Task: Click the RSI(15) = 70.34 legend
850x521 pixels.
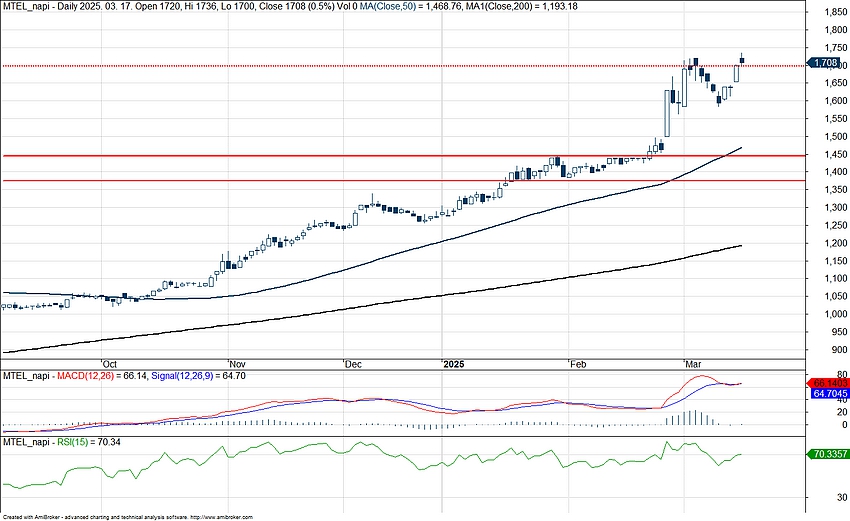Action: pyautogui.click(x=89, y=442)
